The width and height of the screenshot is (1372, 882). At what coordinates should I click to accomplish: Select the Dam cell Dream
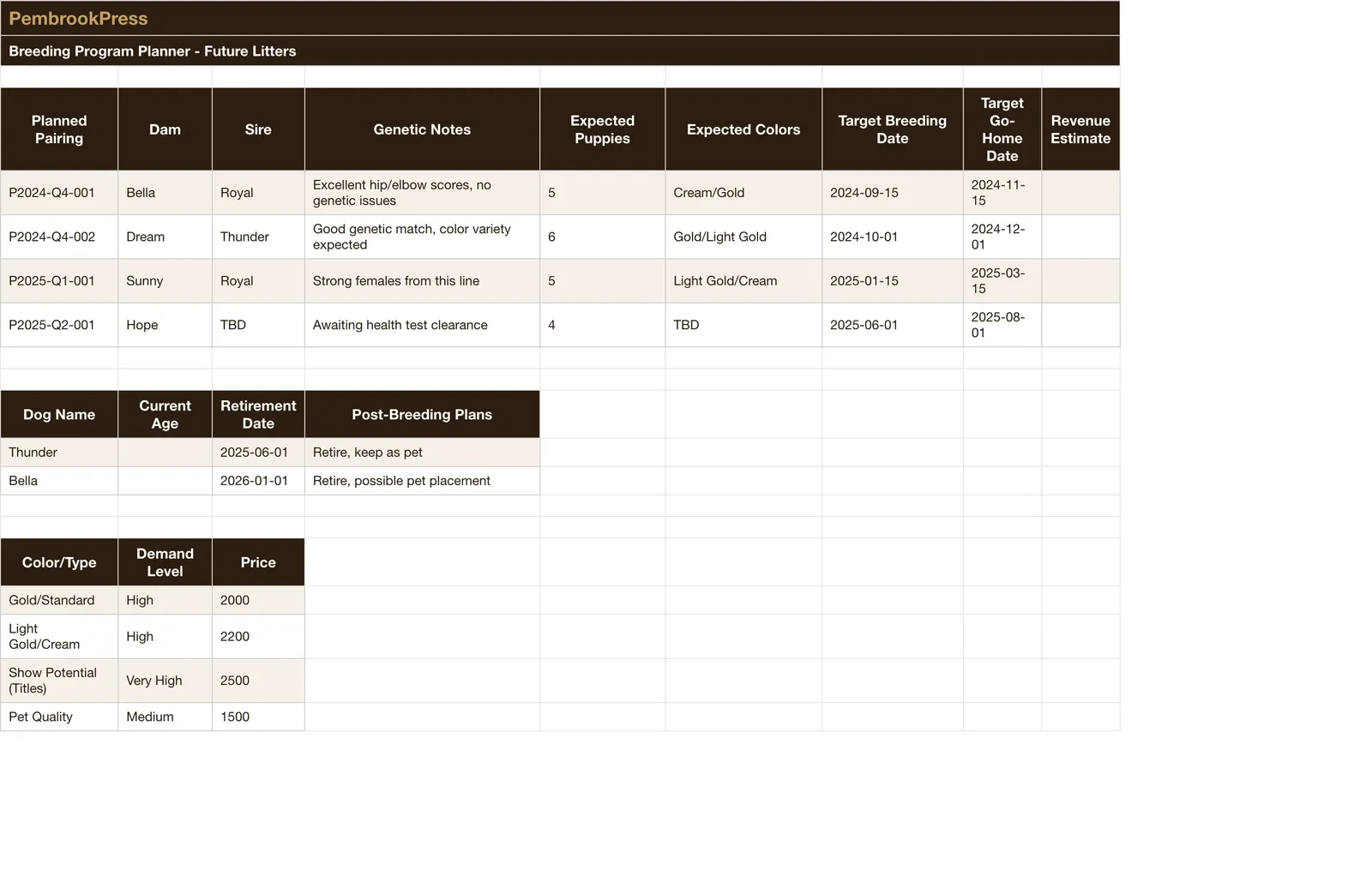(165, 237)
